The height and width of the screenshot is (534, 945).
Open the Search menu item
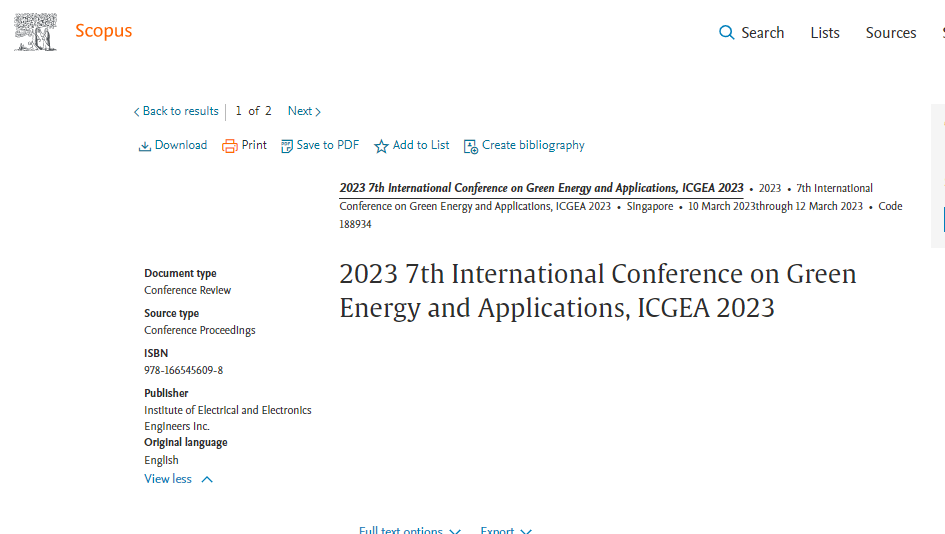click(x=762, y=33)
